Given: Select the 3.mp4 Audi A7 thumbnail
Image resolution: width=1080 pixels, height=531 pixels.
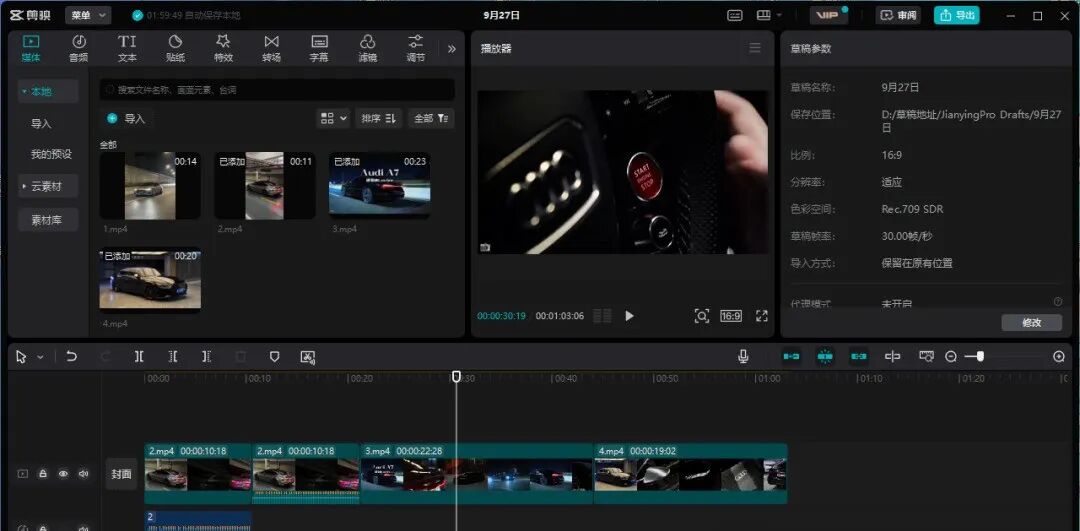Looking at the screenshot, I should 379,185.
